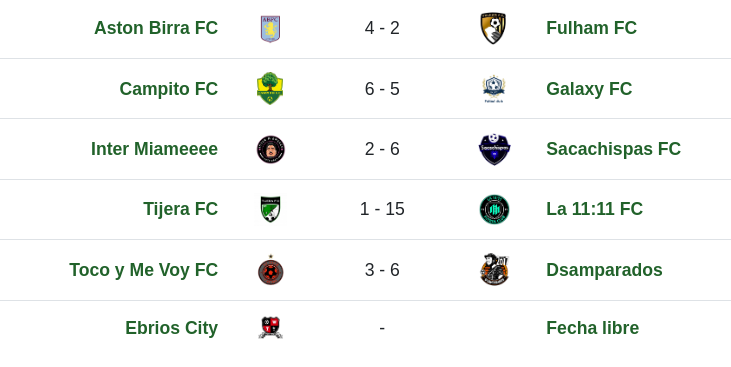Open the Dsamparados mascot logo
The width and height of the screenshot is (731, 367).
point(494,270)
